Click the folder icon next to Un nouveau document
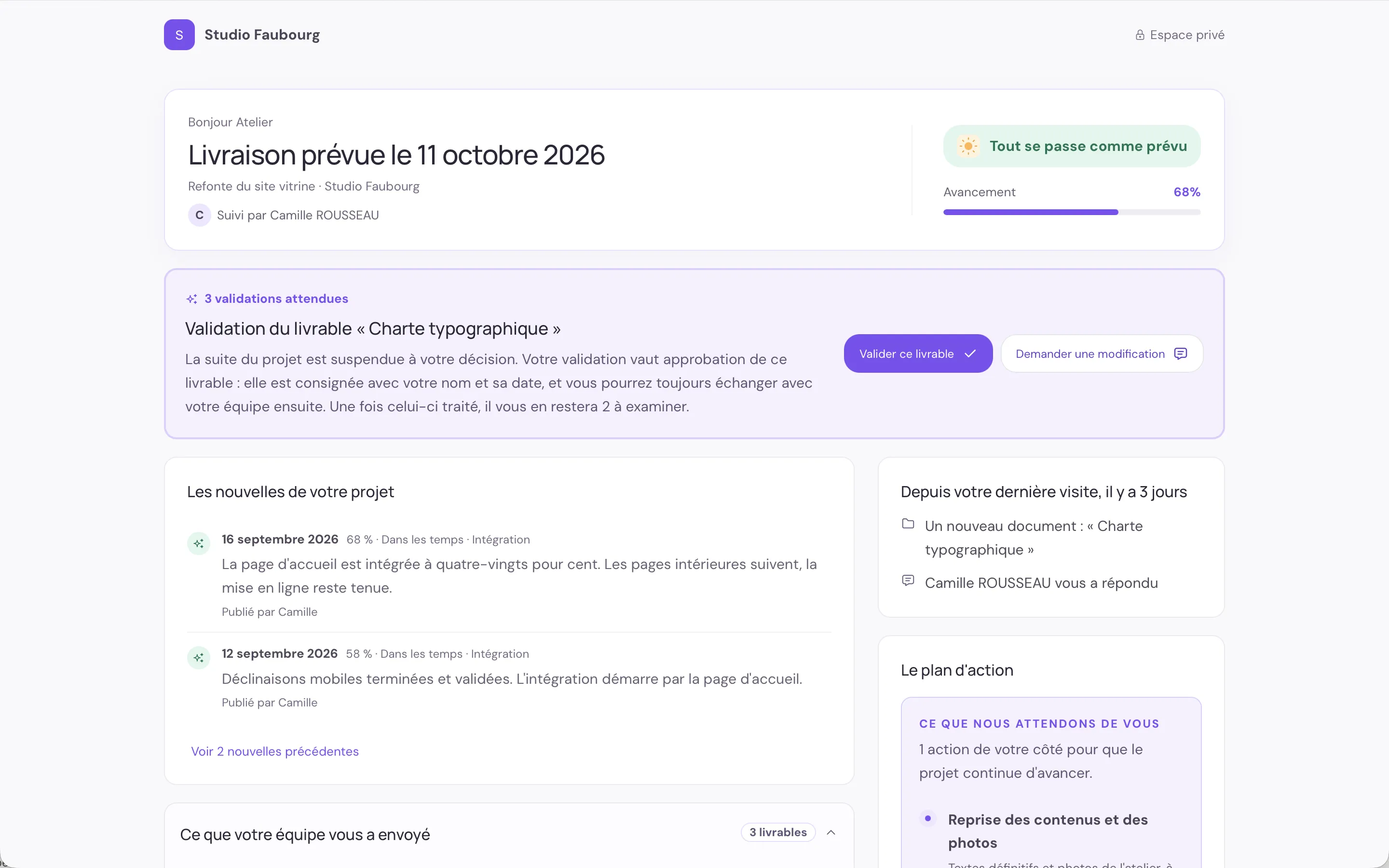Image resolution: width=1389 pixels, height=868 pixels. 908,524
